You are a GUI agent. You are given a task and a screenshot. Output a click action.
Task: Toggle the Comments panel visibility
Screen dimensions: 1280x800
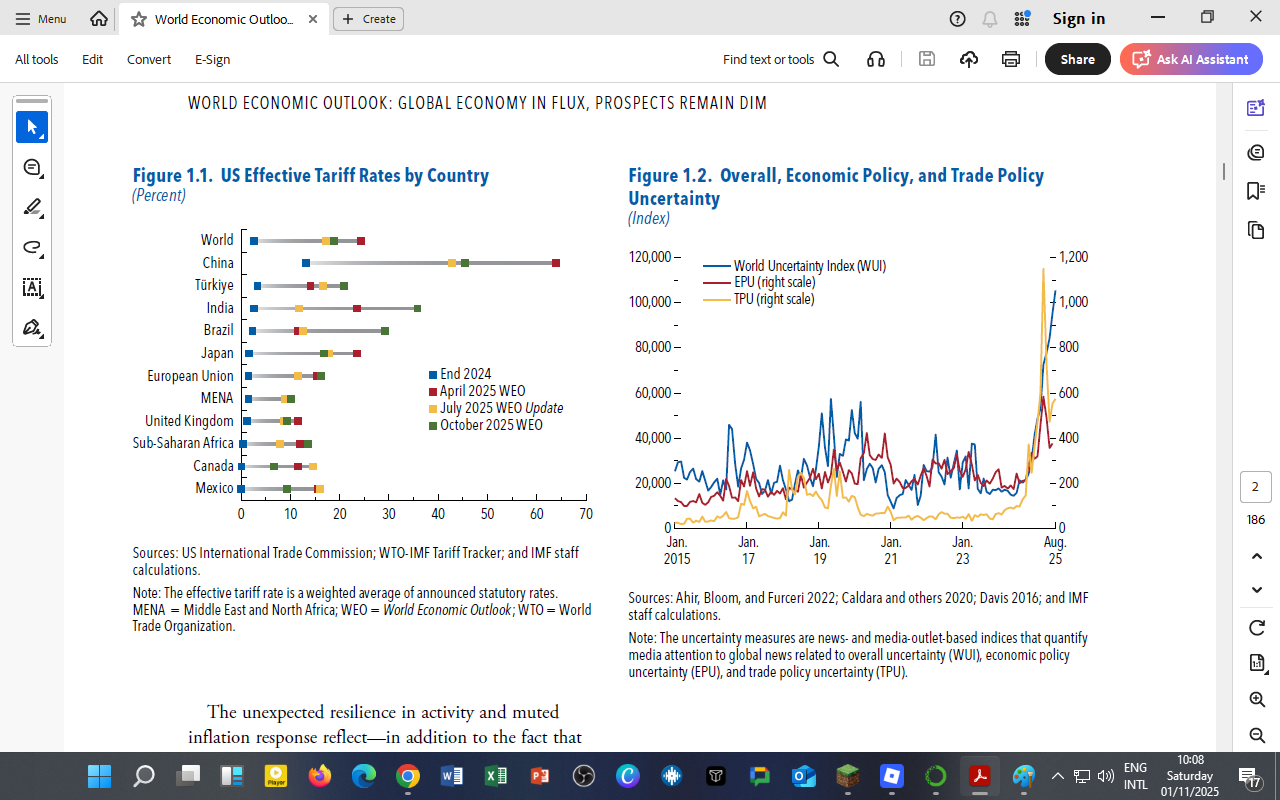(x=1255, y=151)
